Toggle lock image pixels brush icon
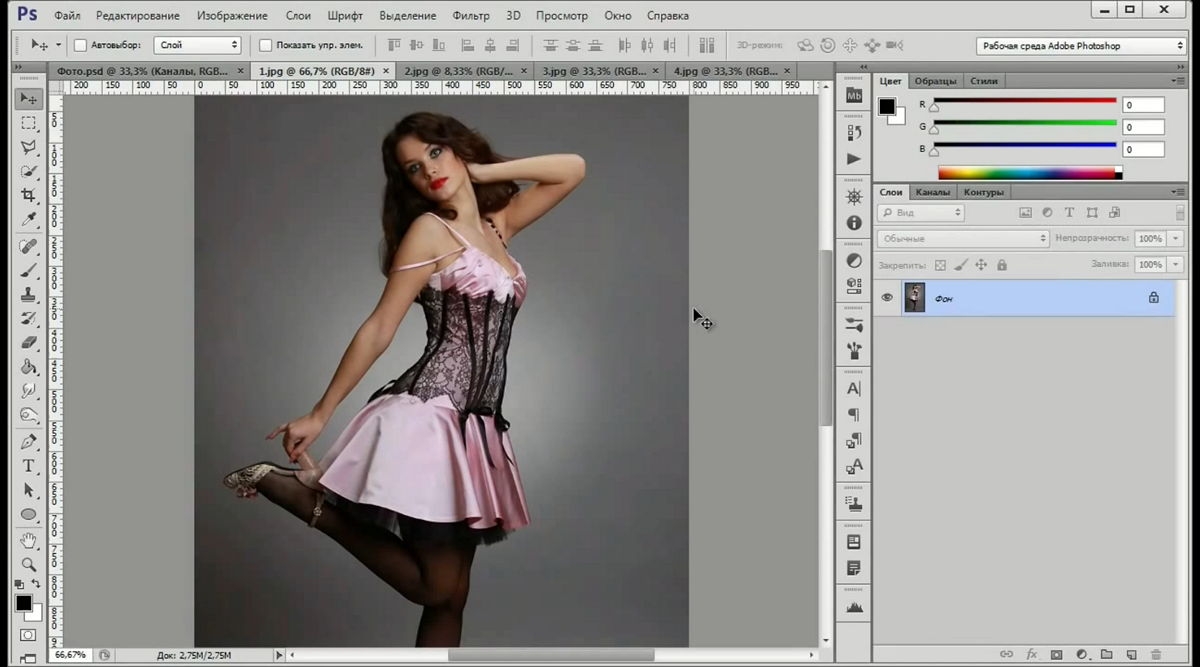The height and width of the screenshot is (667, 1200). click(x=960, y=265)
